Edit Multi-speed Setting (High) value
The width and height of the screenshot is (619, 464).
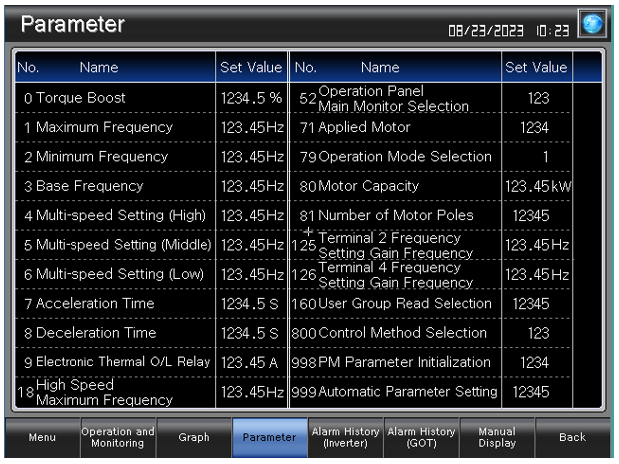click(251, 216)
